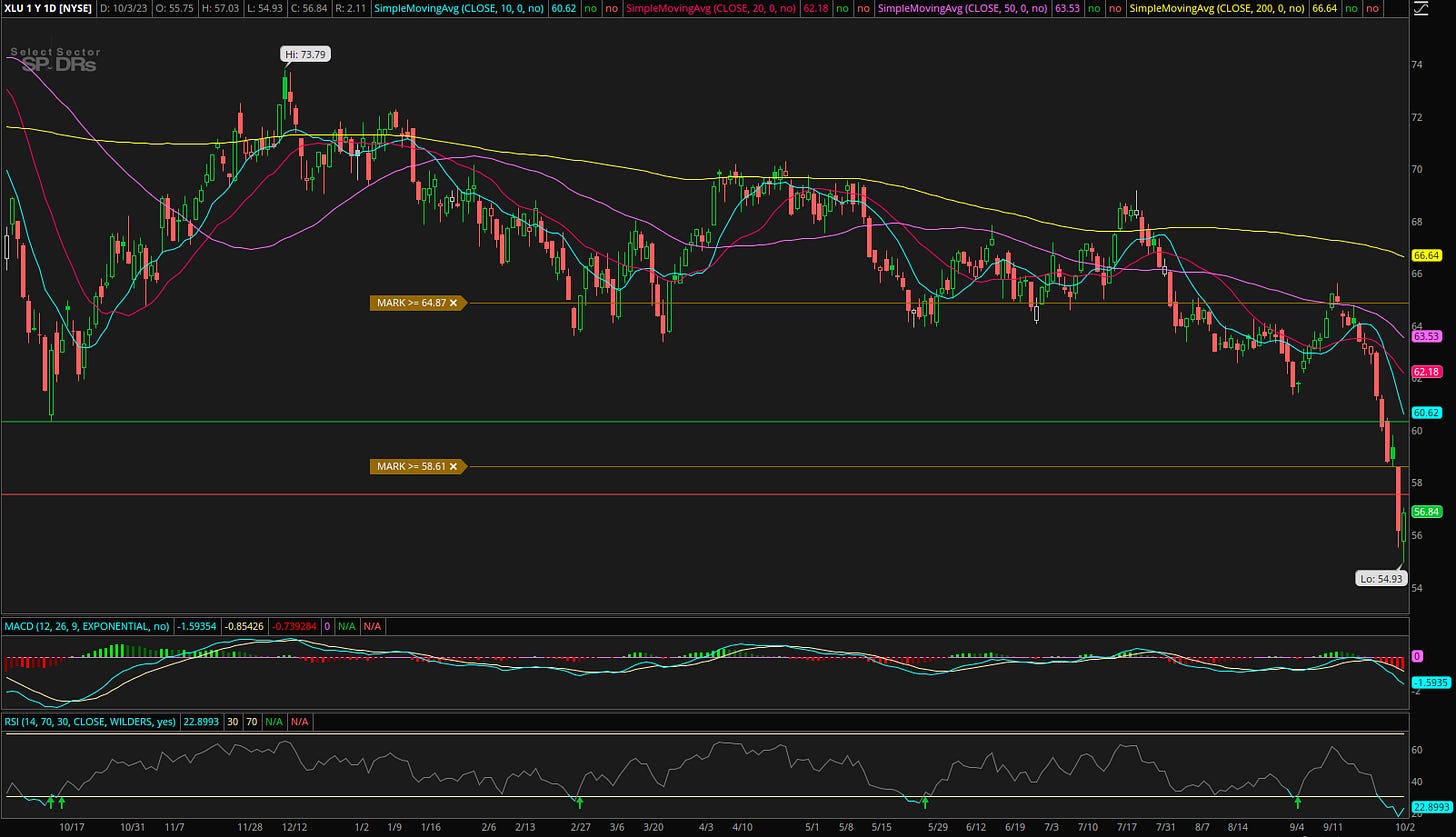Click the 60.62 SMA value in header
Screen dimensions: 1456x837
[564, 8]
